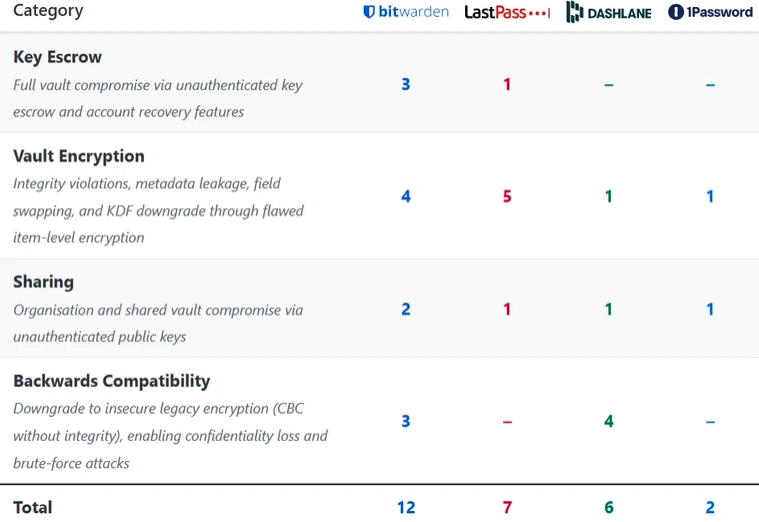Click 1Password's total value of 2

coord(710,507)
